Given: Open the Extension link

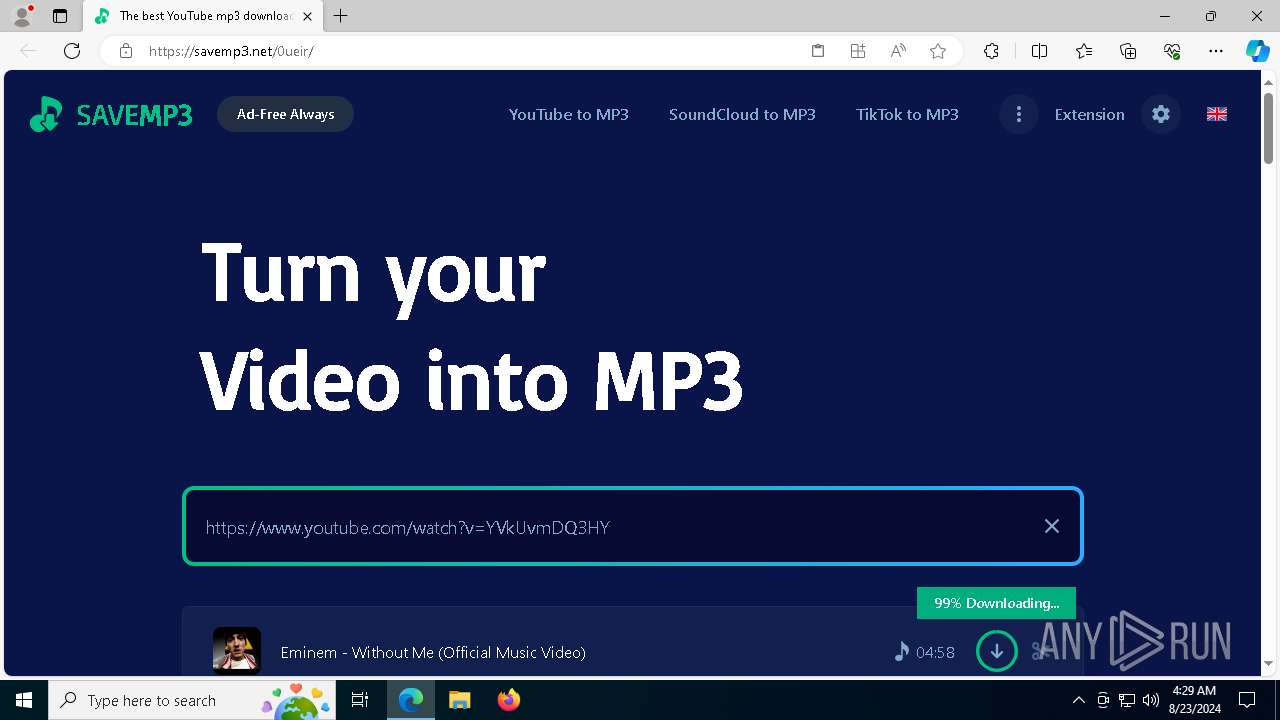Looking at the screenshot, I should 1089,114.
